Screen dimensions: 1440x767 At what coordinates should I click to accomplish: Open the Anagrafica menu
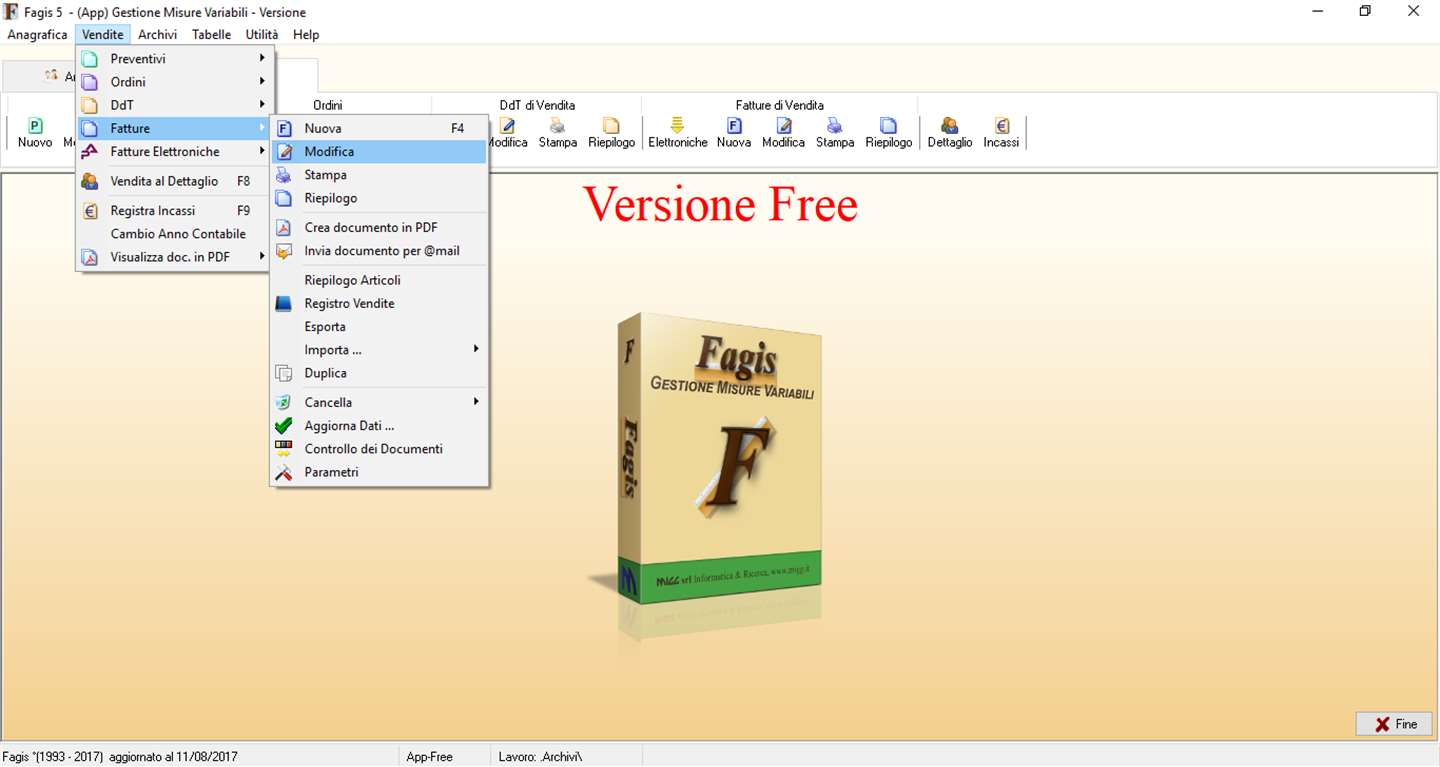tap(38, 34)
